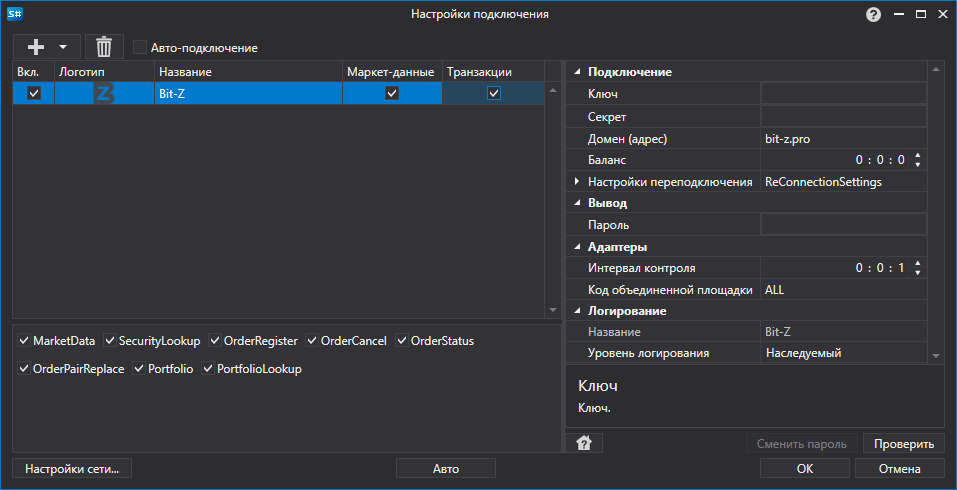Click the Проверить button
Viewport: 957px width, 490px height.
tap(904, 444)
